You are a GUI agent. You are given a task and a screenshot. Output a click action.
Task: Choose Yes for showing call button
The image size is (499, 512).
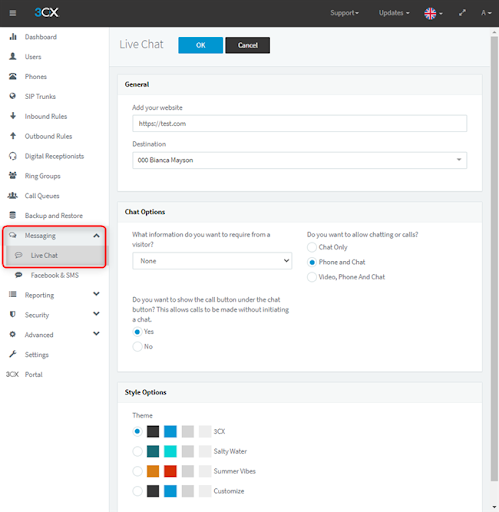(137, 332)
